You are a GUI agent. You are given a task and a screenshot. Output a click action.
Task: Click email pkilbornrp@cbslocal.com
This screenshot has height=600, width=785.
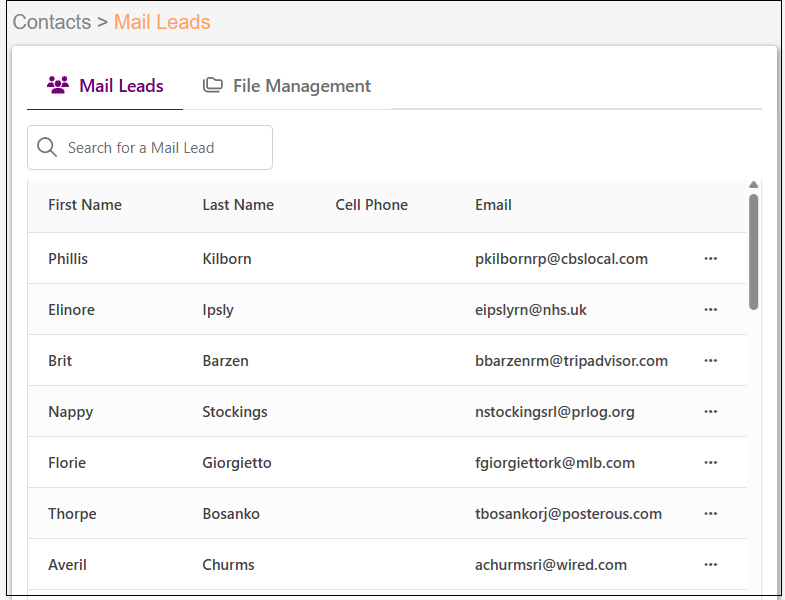[561, 259]
